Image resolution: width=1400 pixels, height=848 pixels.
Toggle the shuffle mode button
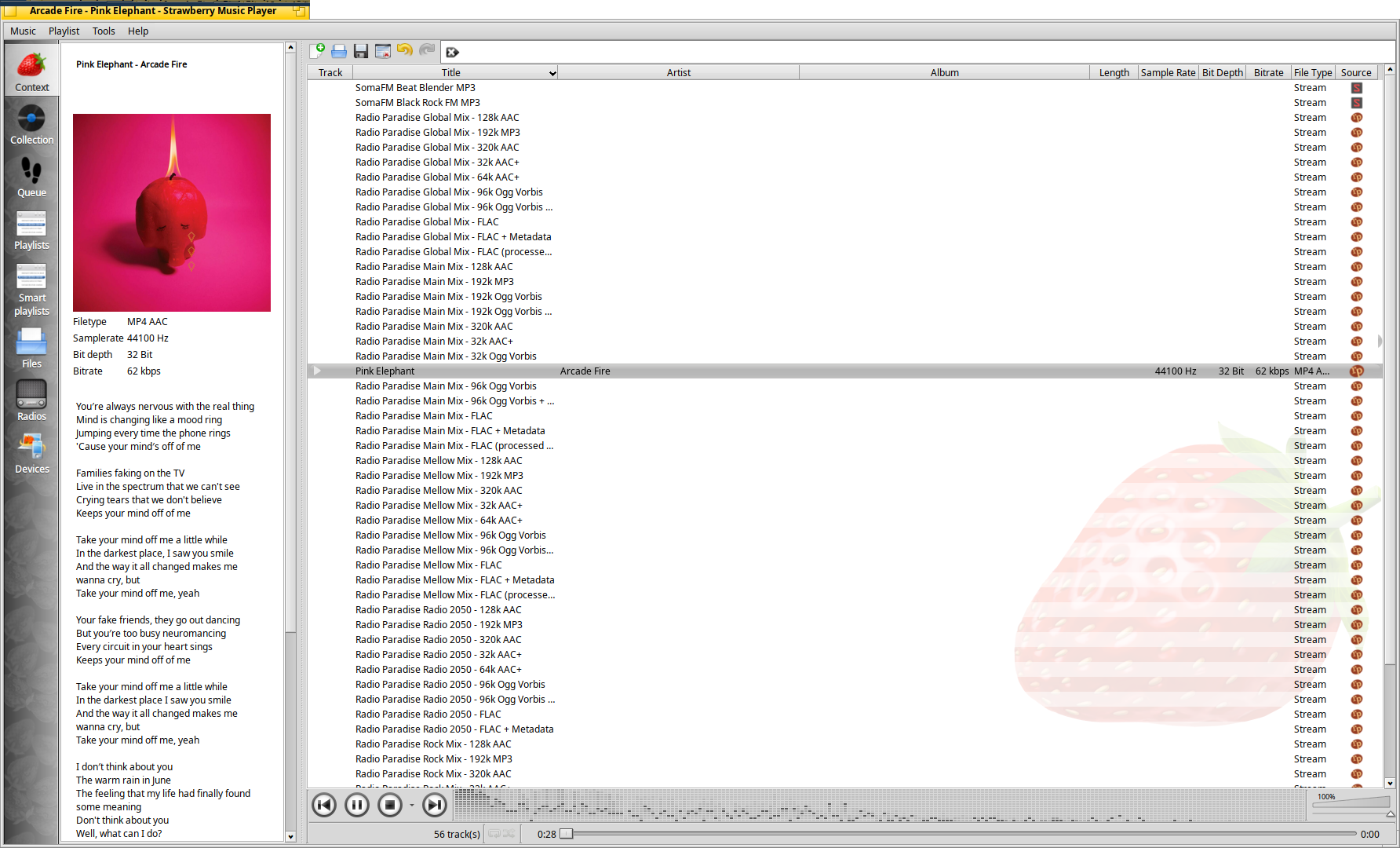[x=509, y=834]
